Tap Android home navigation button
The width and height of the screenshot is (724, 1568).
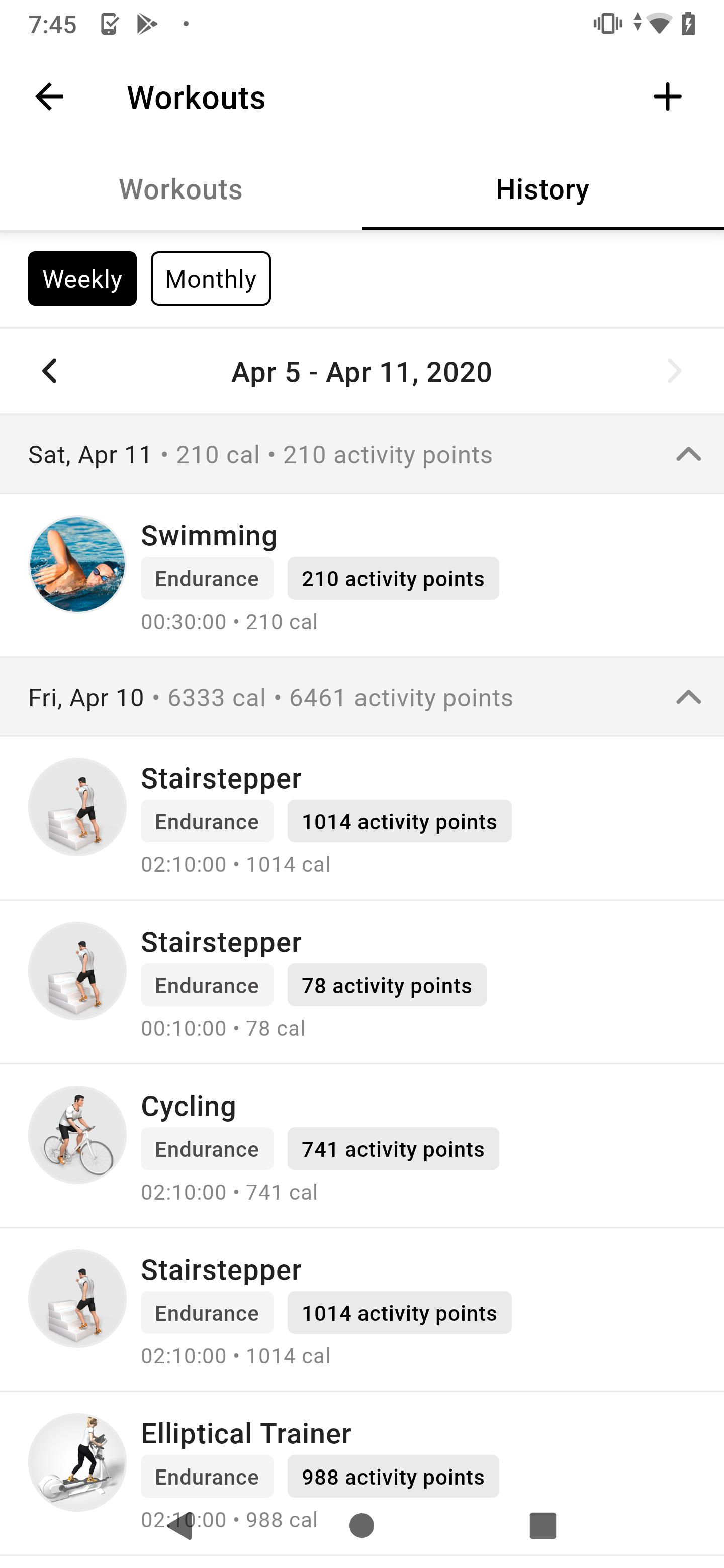361,1525
